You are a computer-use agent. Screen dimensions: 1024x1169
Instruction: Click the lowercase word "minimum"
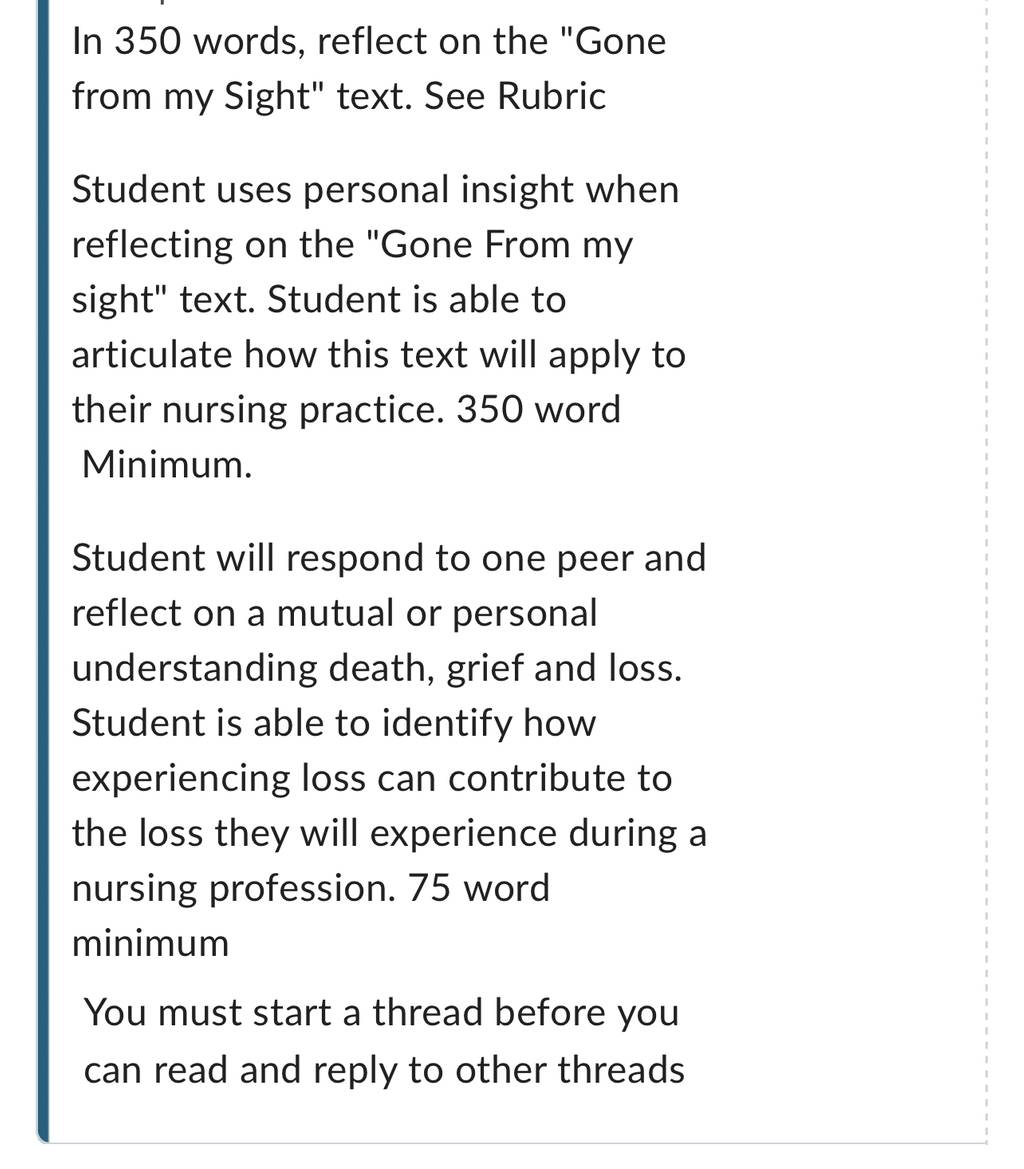click(x=151, y=943)
